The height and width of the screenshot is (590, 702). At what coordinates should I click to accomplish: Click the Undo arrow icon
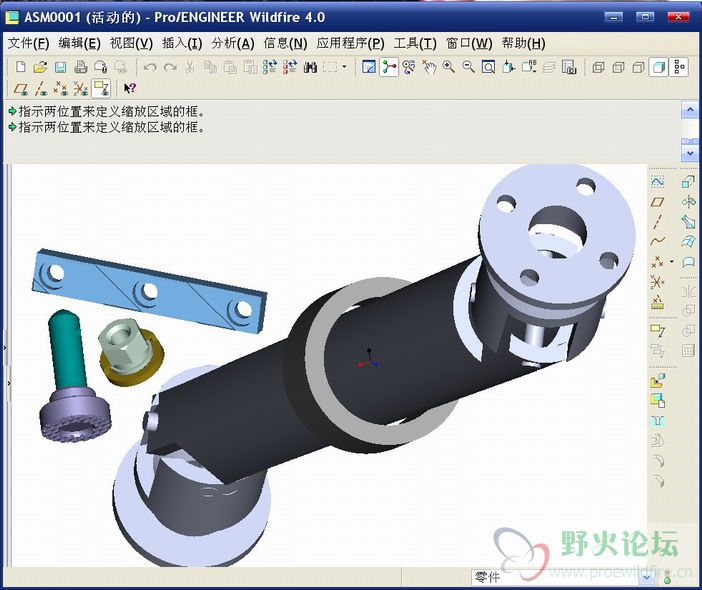[150, 68]
